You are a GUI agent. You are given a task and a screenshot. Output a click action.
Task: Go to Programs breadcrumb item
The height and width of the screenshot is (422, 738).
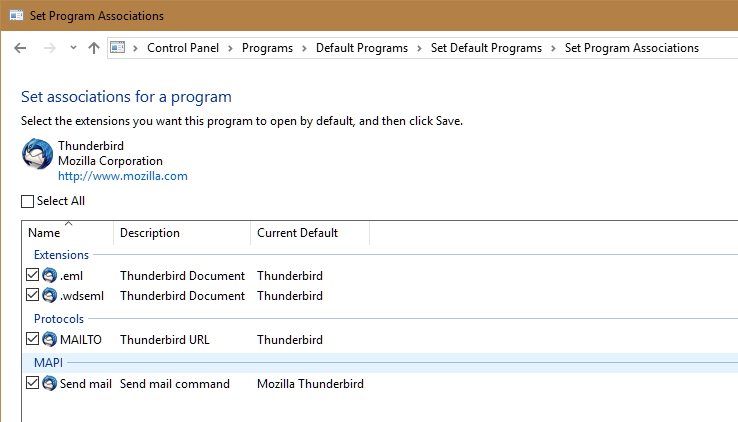pos(267,48)
